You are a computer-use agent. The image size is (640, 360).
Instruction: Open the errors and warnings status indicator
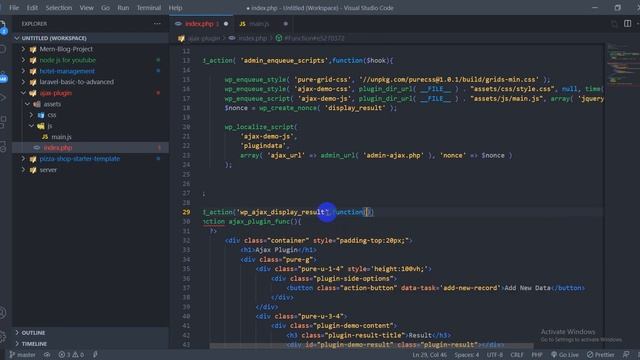(71, 355)
